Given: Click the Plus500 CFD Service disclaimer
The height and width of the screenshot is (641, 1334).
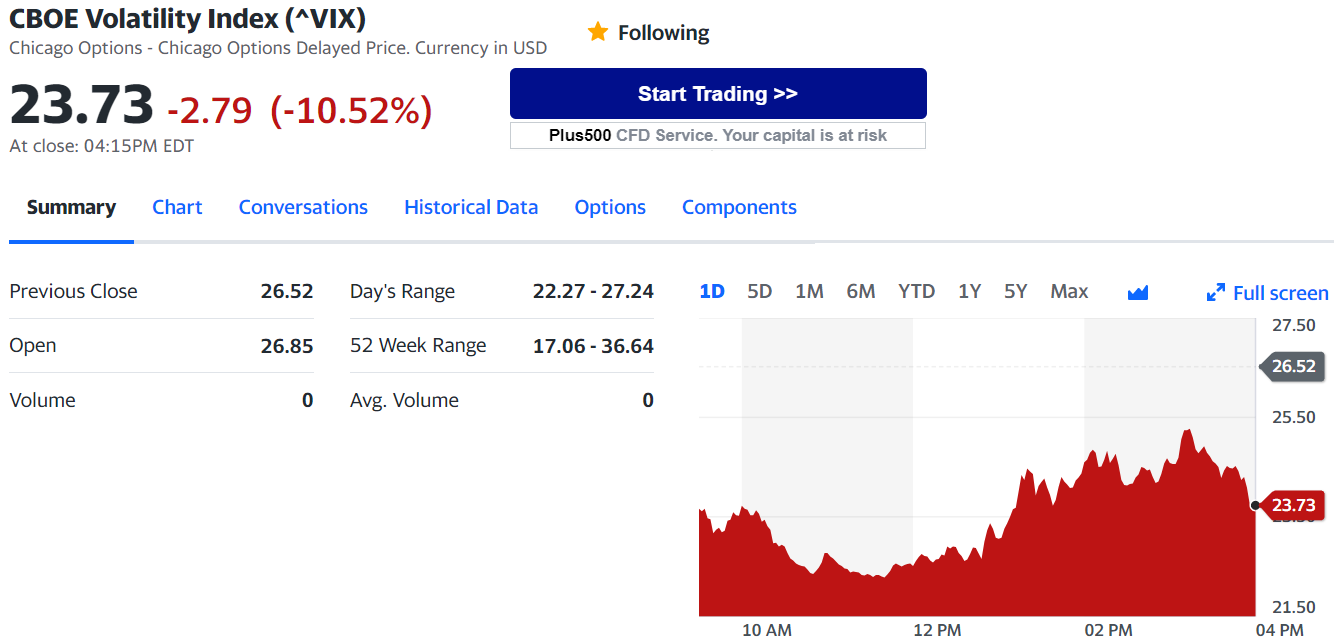Looking at the screenshot, I should click(718, 135).
